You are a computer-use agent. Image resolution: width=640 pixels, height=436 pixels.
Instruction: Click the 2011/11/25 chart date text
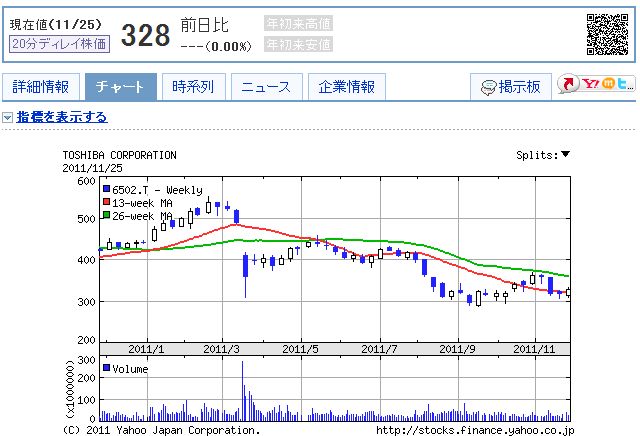[x=92, y=168]
